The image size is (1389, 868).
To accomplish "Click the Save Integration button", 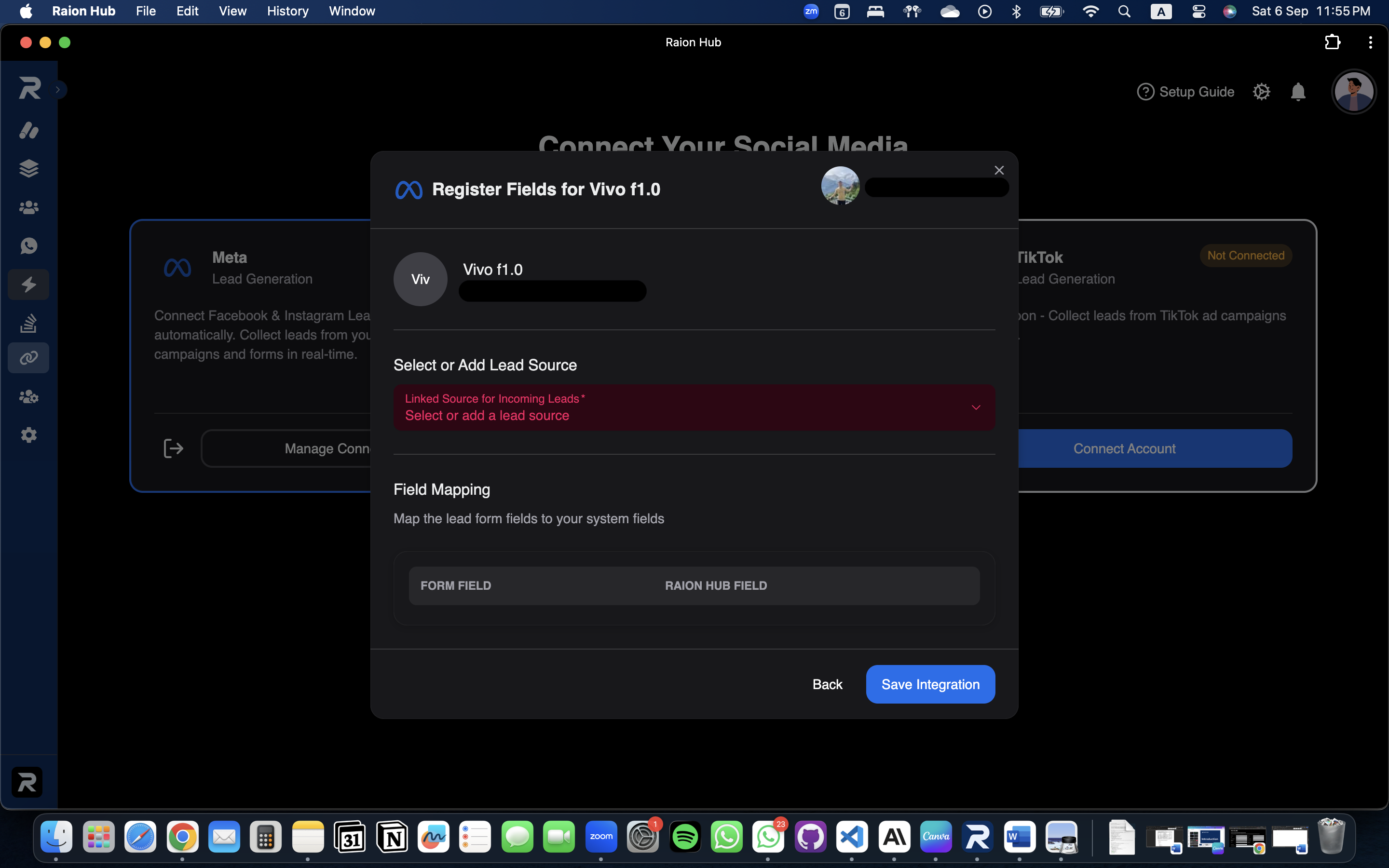I will [930, 684].
